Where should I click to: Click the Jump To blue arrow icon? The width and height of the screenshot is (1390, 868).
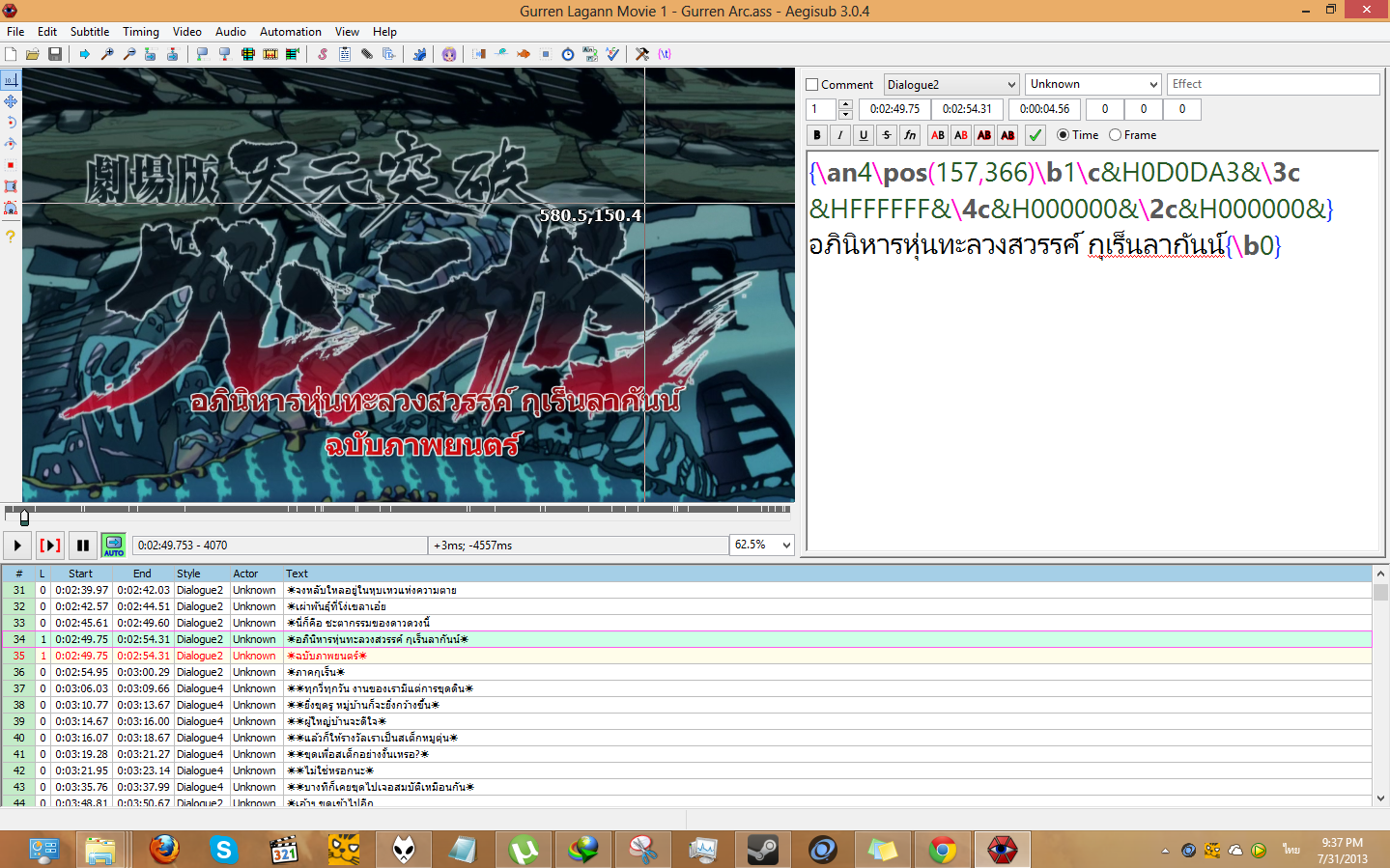[85, 54]
